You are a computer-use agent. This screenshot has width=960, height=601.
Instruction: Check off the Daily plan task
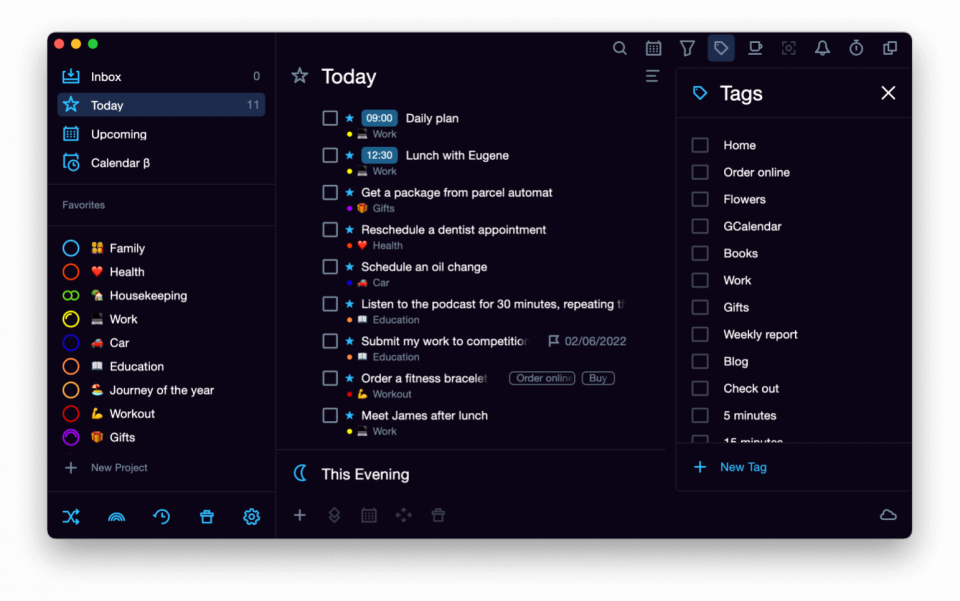coord(331,117)
